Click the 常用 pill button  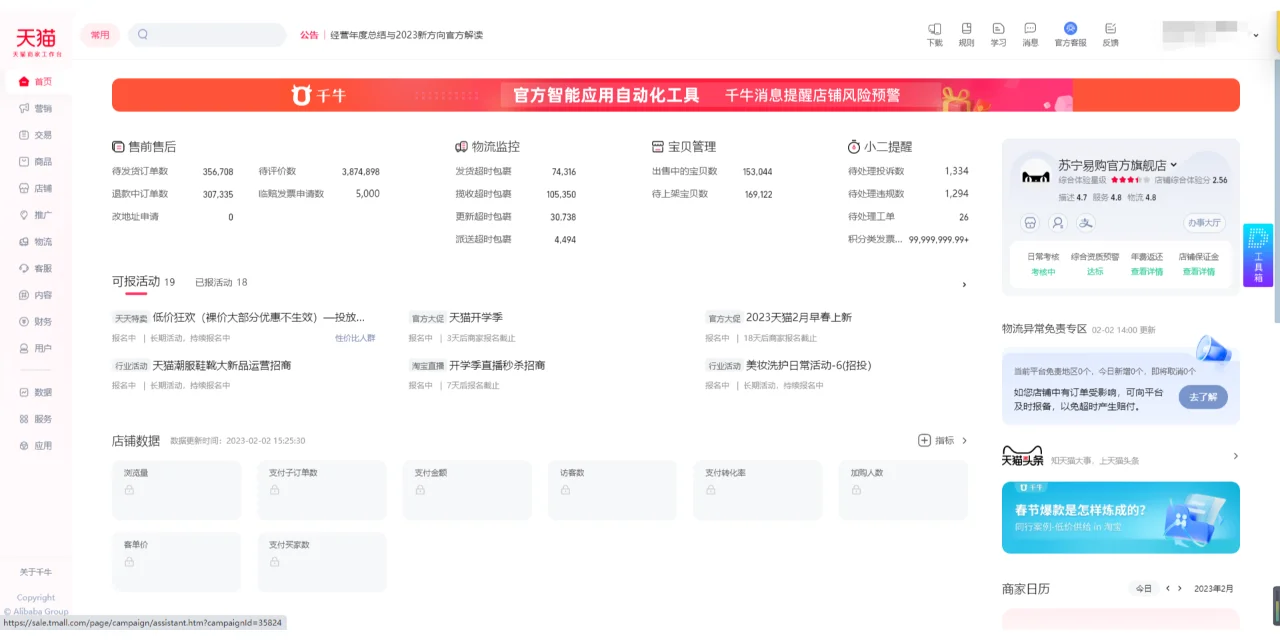(100, 34)
